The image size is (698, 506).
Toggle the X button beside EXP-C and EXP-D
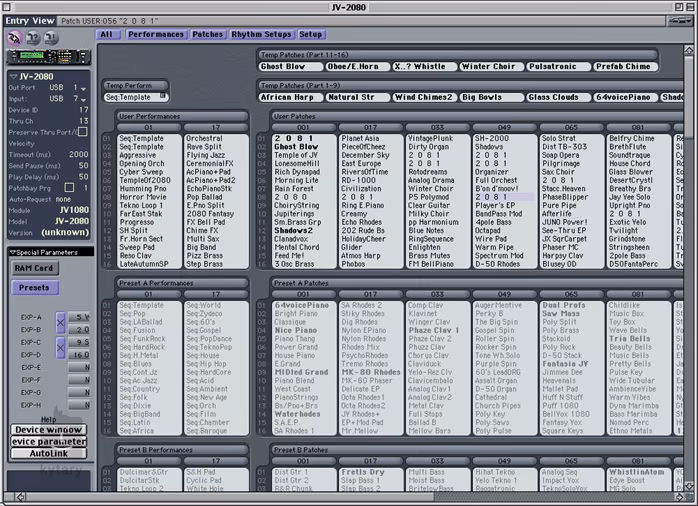pos(61,348)
